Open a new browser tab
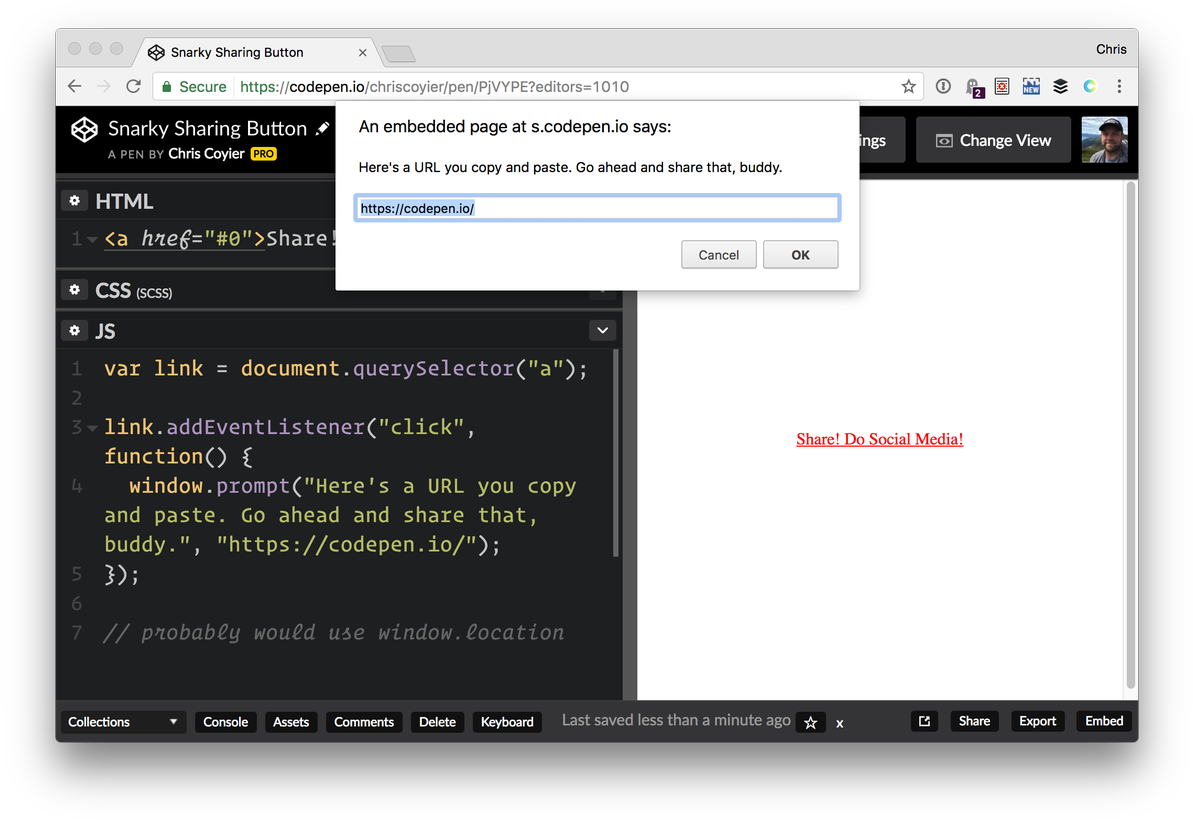The width and height of the screenshot is (1193, 820). [399, 53]
